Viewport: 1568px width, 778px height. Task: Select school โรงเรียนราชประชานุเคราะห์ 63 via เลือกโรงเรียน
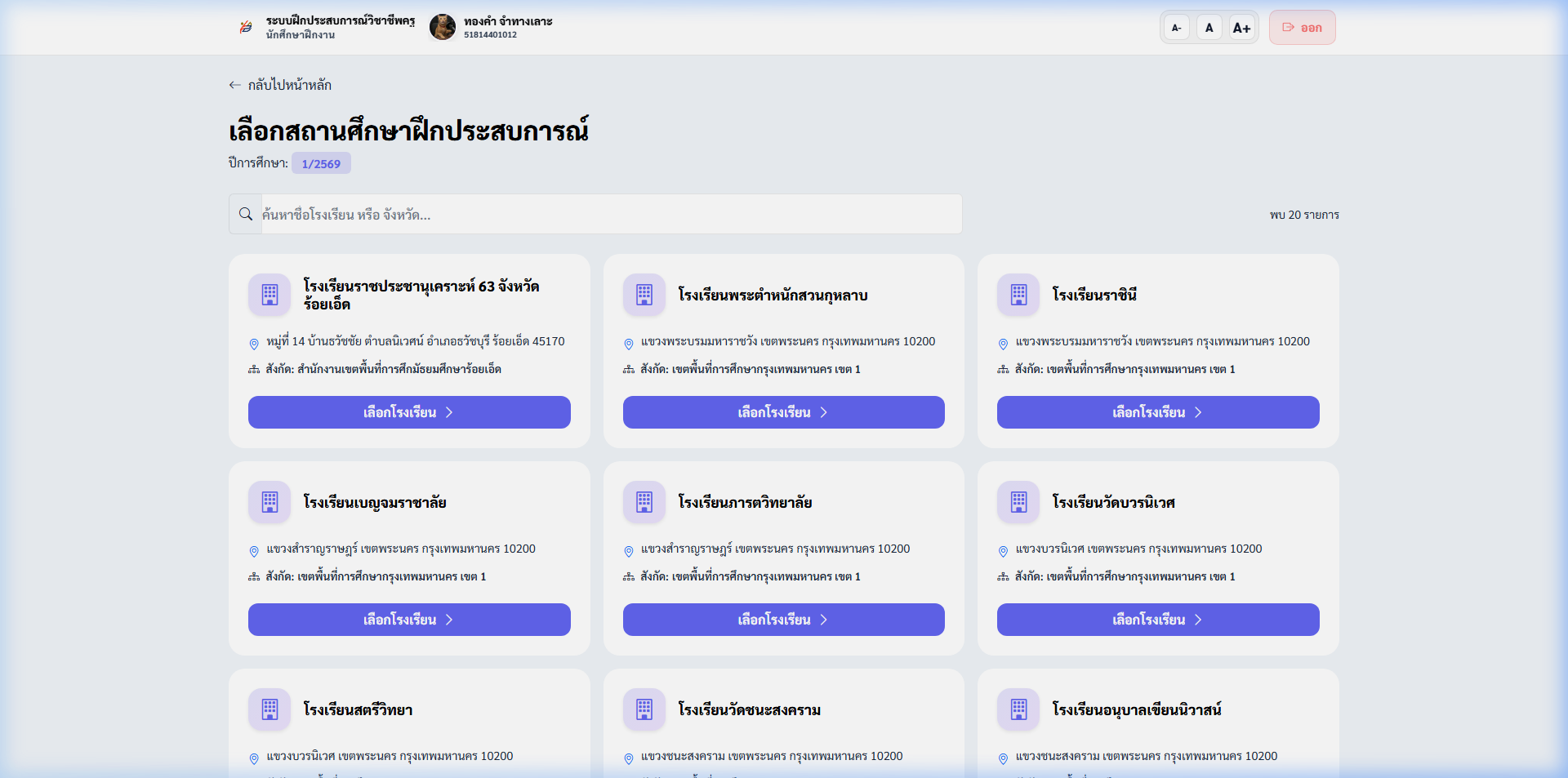409,412
